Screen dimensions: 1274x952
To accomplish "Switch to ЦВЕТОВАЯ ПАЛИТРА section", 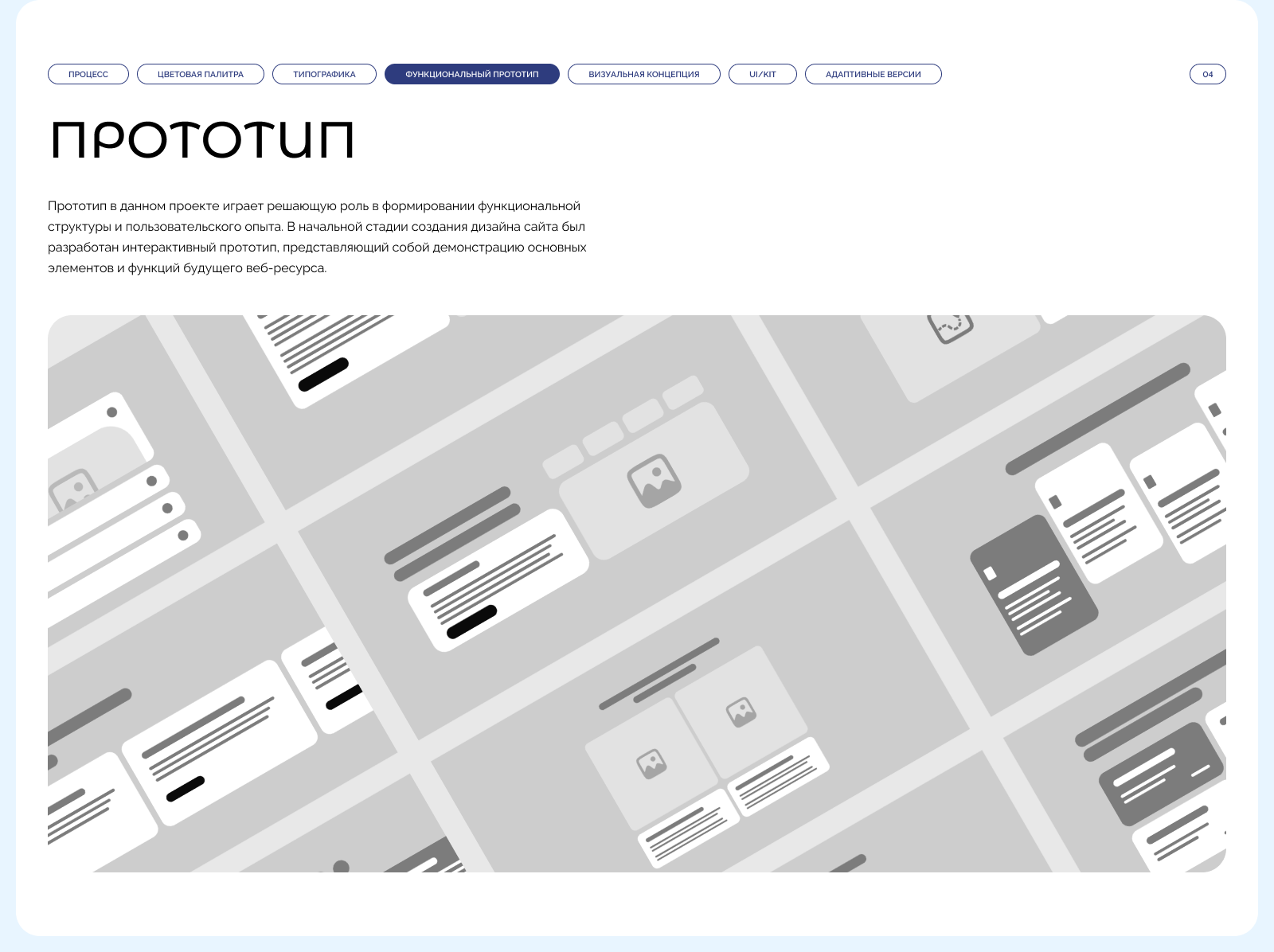I will point(200,74).
